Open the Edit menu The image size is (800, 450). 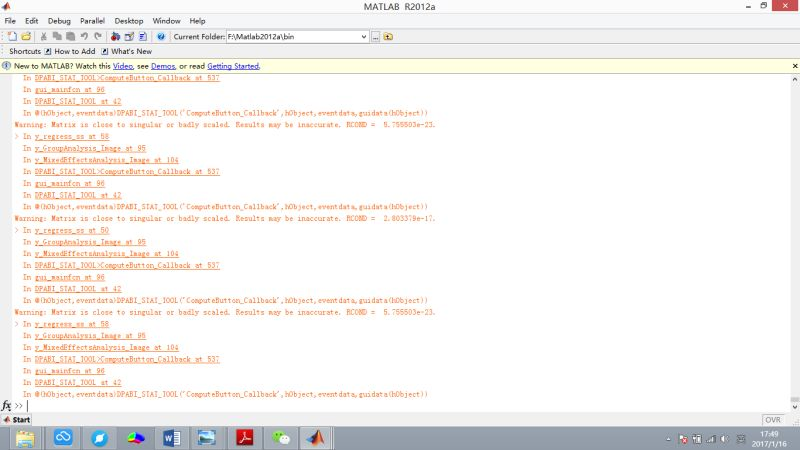click(32, 21)
